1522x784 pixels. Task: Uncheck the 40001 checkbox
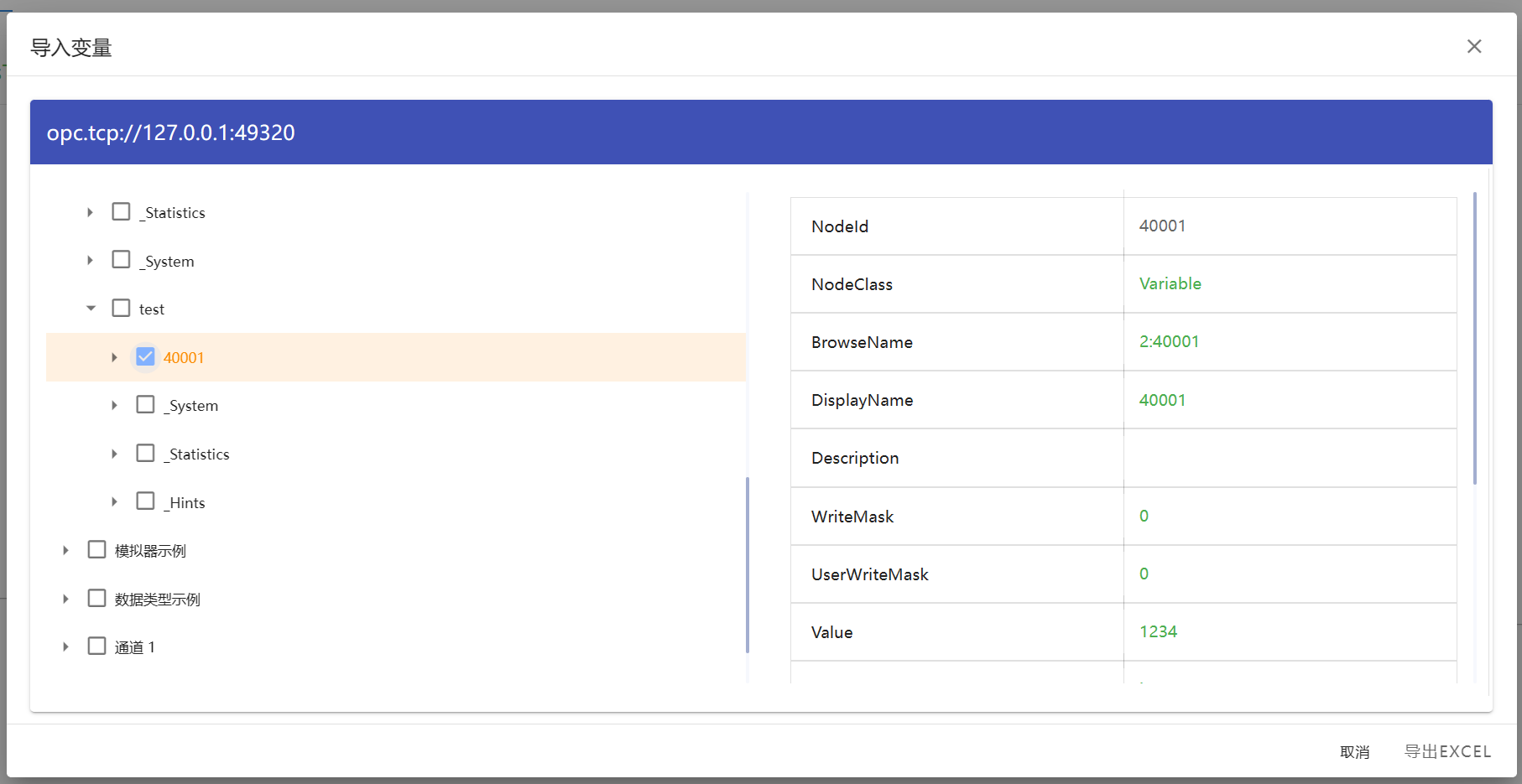(145, 357)
